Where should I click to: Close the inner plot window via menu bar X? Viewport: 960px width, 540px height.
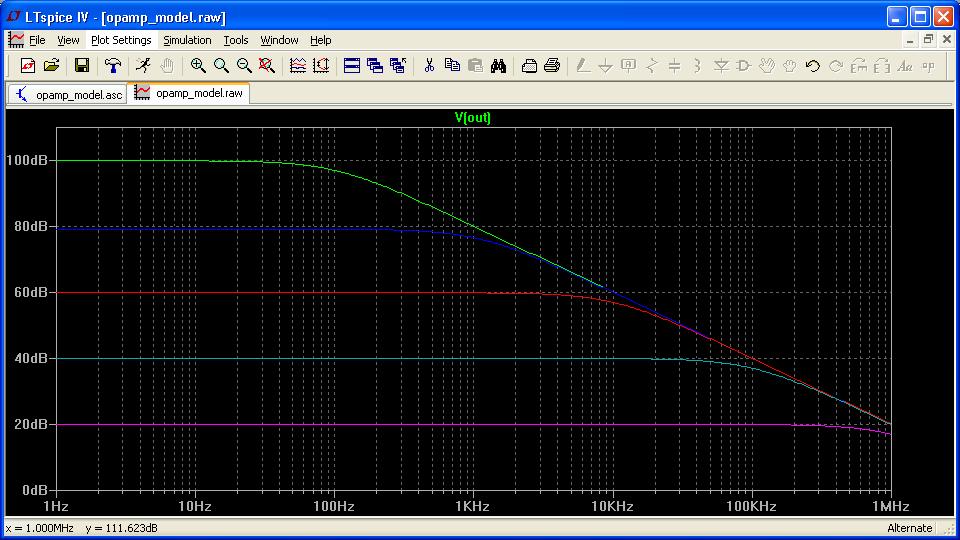[x=947, y=40]
